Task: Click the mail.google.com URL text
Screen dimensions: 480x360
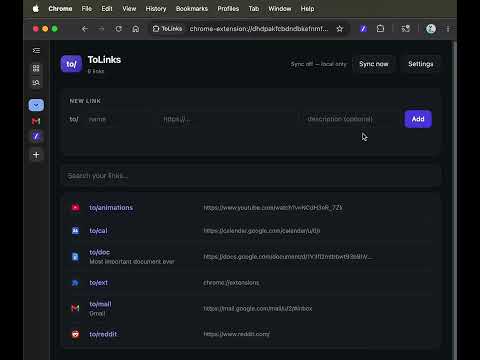Action: [258, 308]
